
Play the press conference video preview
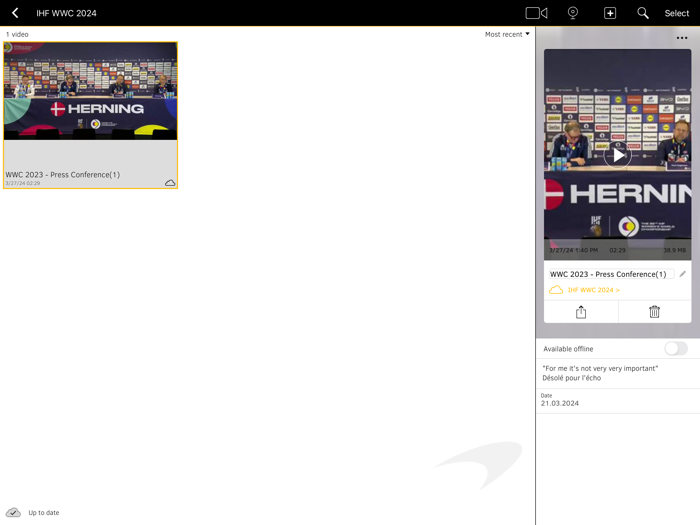pyautogui.click(x=618, y=155)
